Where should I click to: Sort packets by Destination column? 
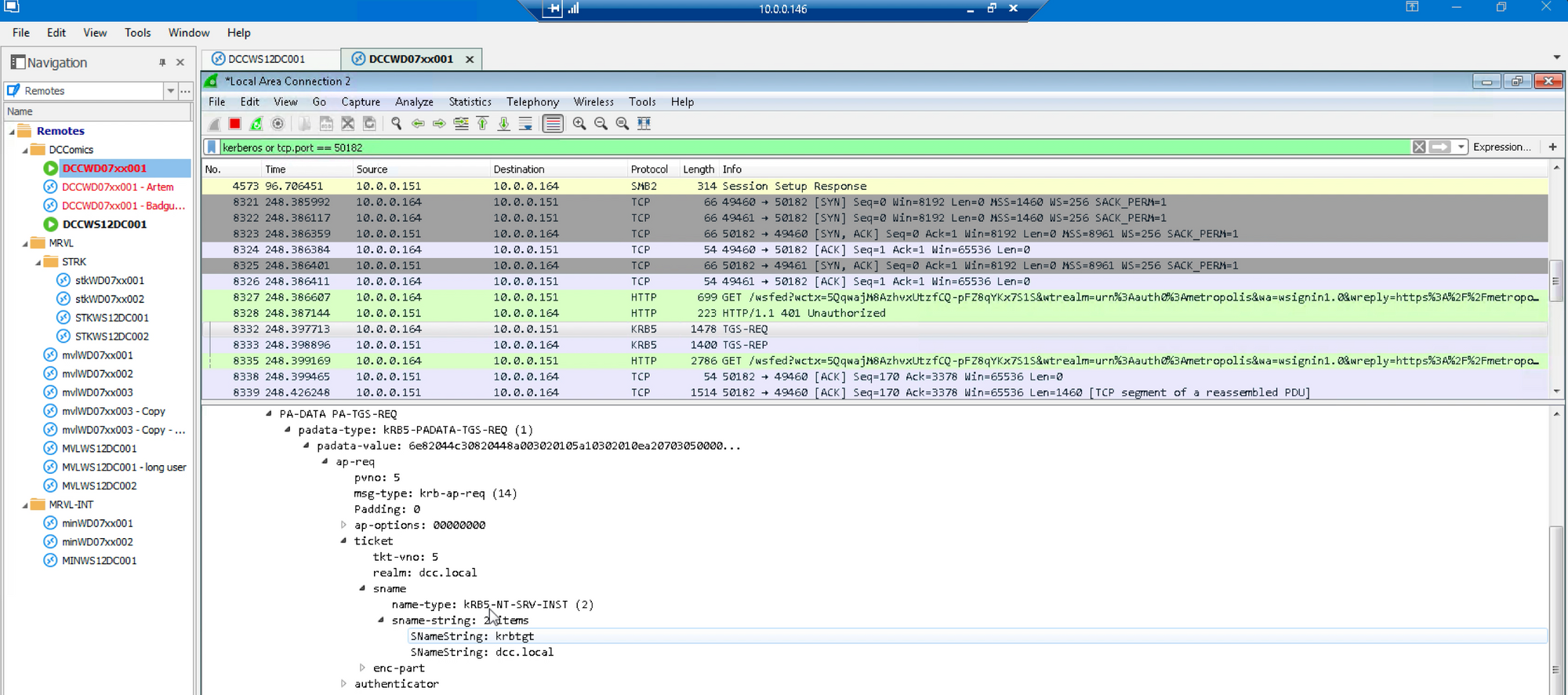pos(518,169)
